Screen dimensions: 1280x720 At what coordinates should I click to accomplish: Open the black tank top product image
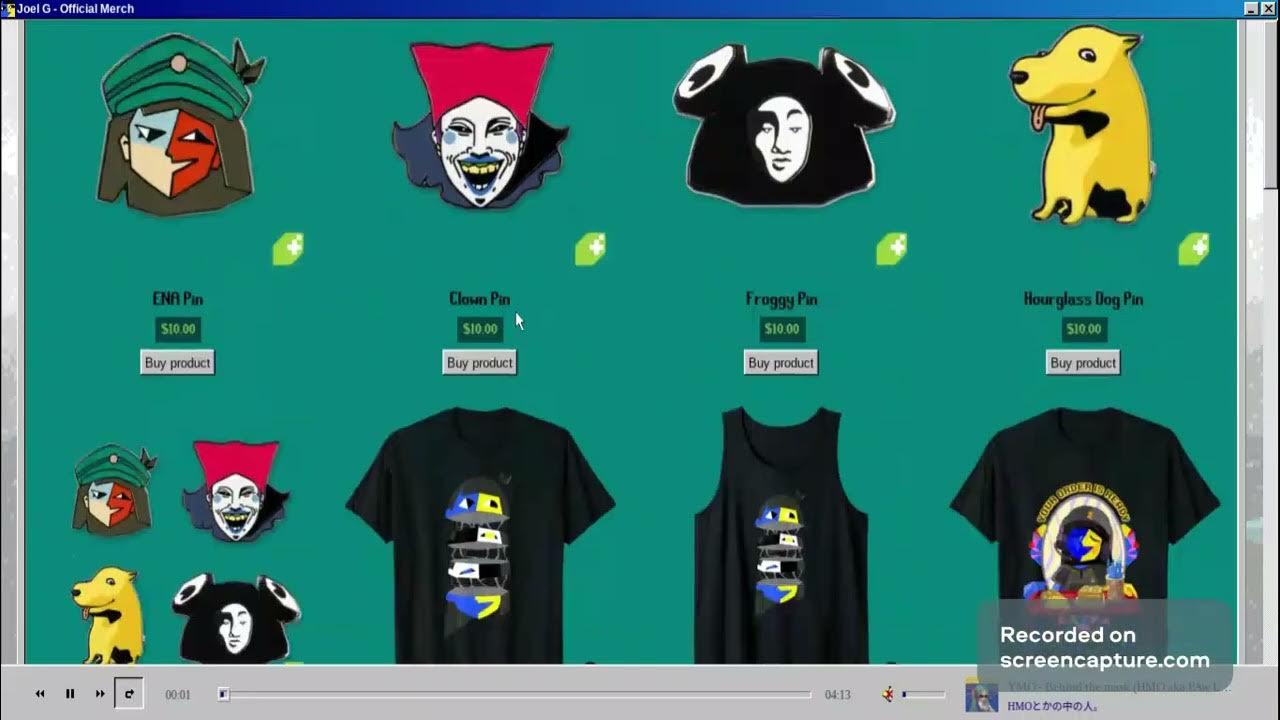tap(782, 536)
